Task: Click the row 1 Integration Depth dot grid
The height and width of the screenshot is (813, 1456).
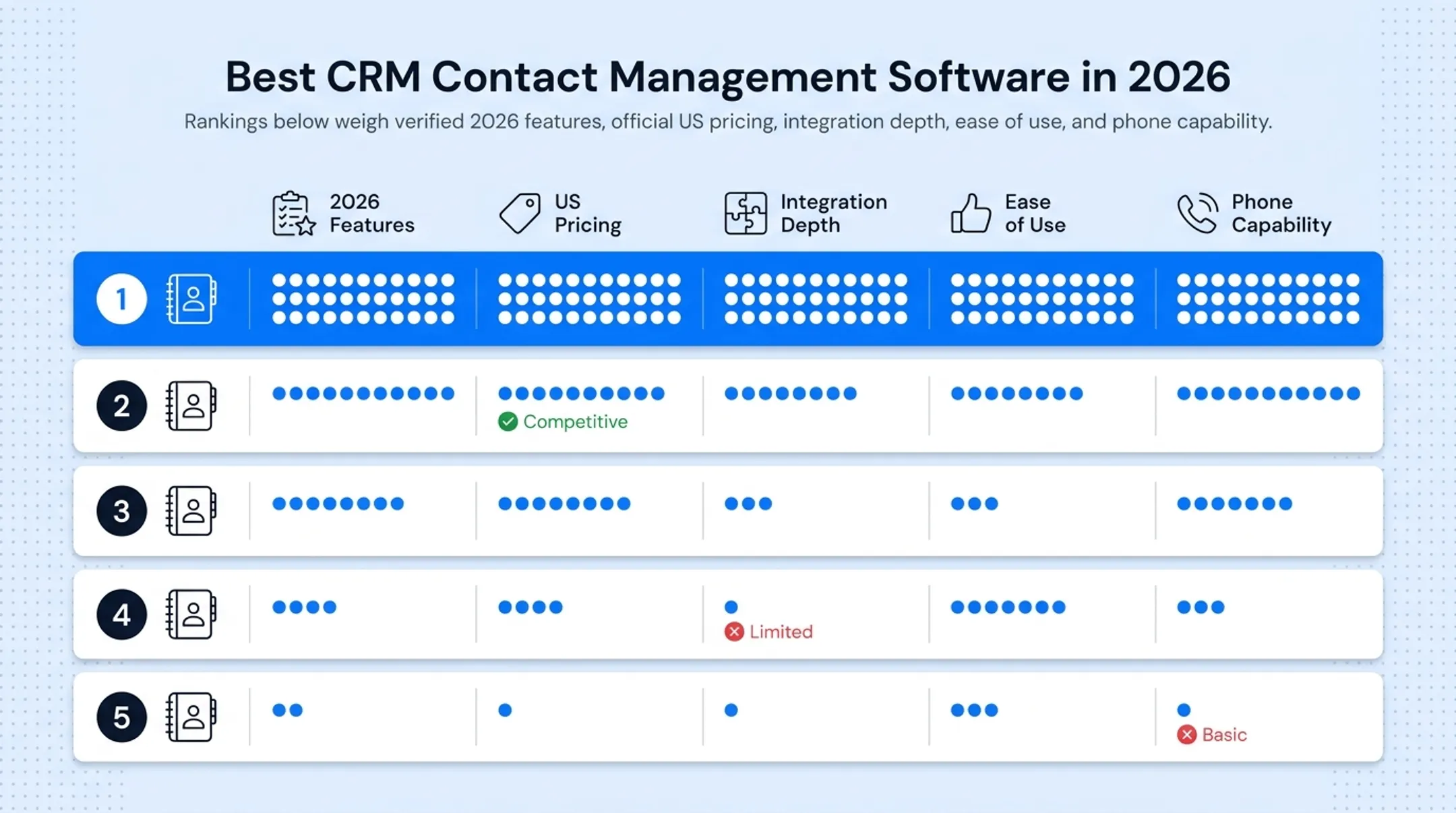Action: tap(816, 299)
